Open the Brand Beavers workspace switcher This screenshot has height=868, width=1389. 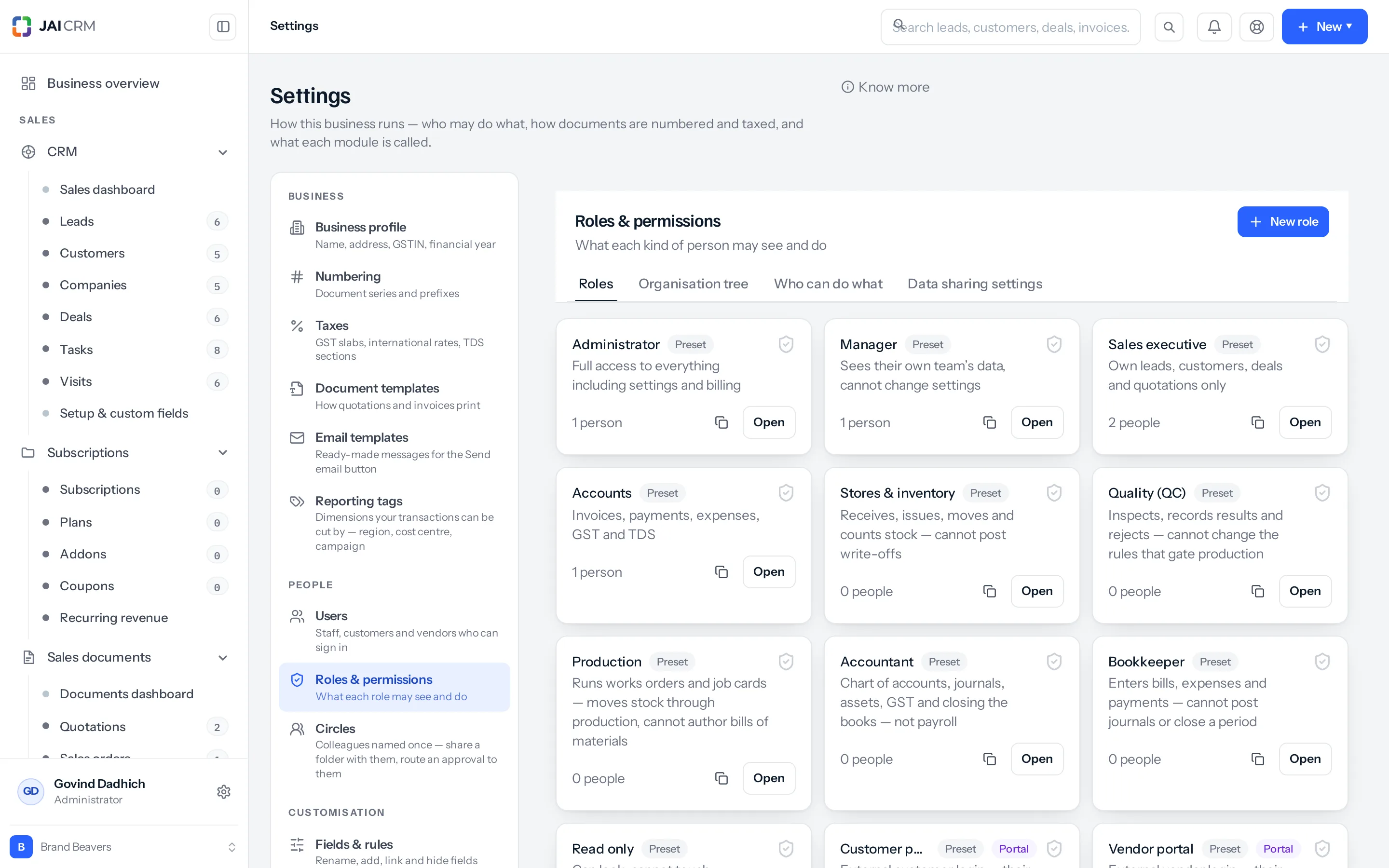coord(124,847)
